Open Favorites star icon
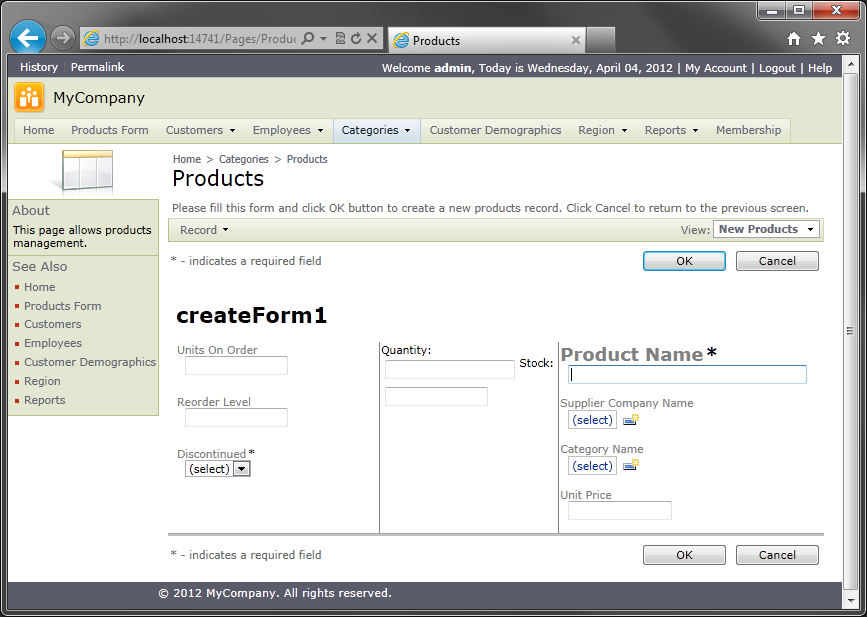This screenshot has width=867, height=617. (x=818, y=39)
